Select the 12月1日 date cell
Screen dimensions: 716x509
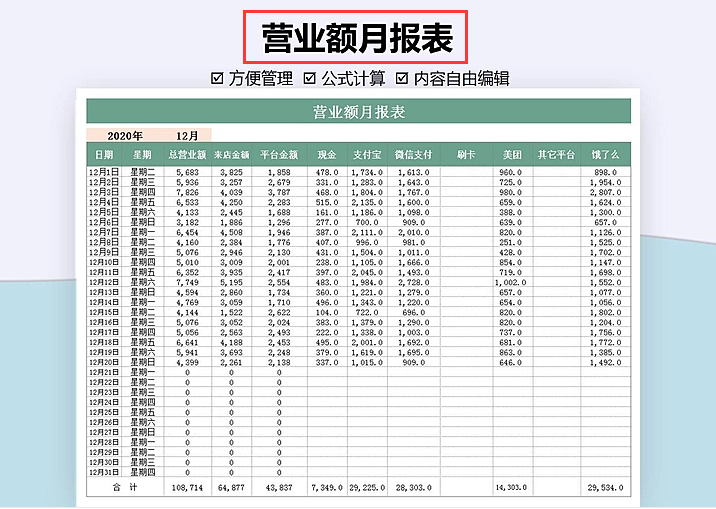coord(104,172)
